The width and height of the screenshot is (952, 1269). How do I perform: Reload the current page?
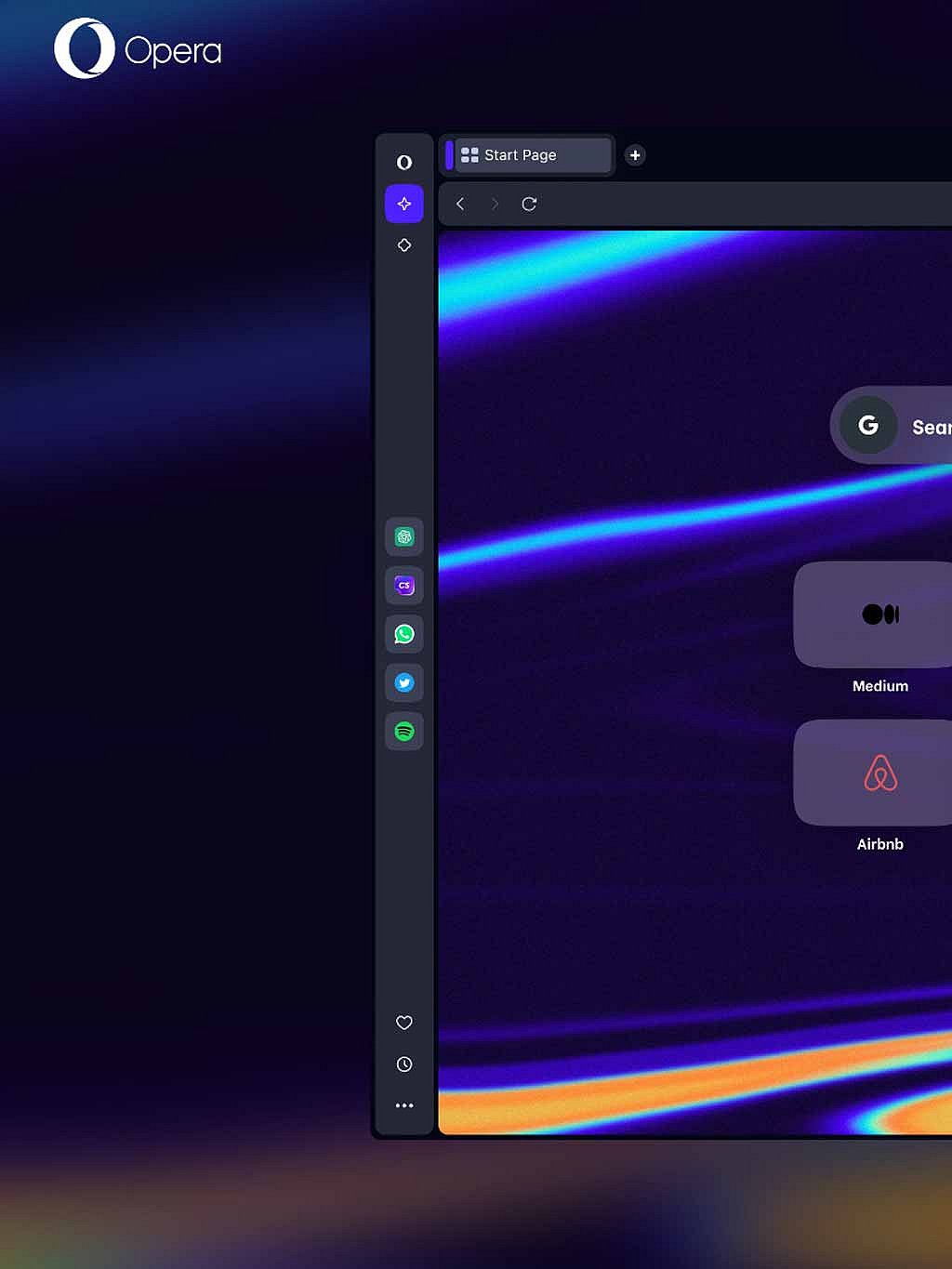coord(530,205)
